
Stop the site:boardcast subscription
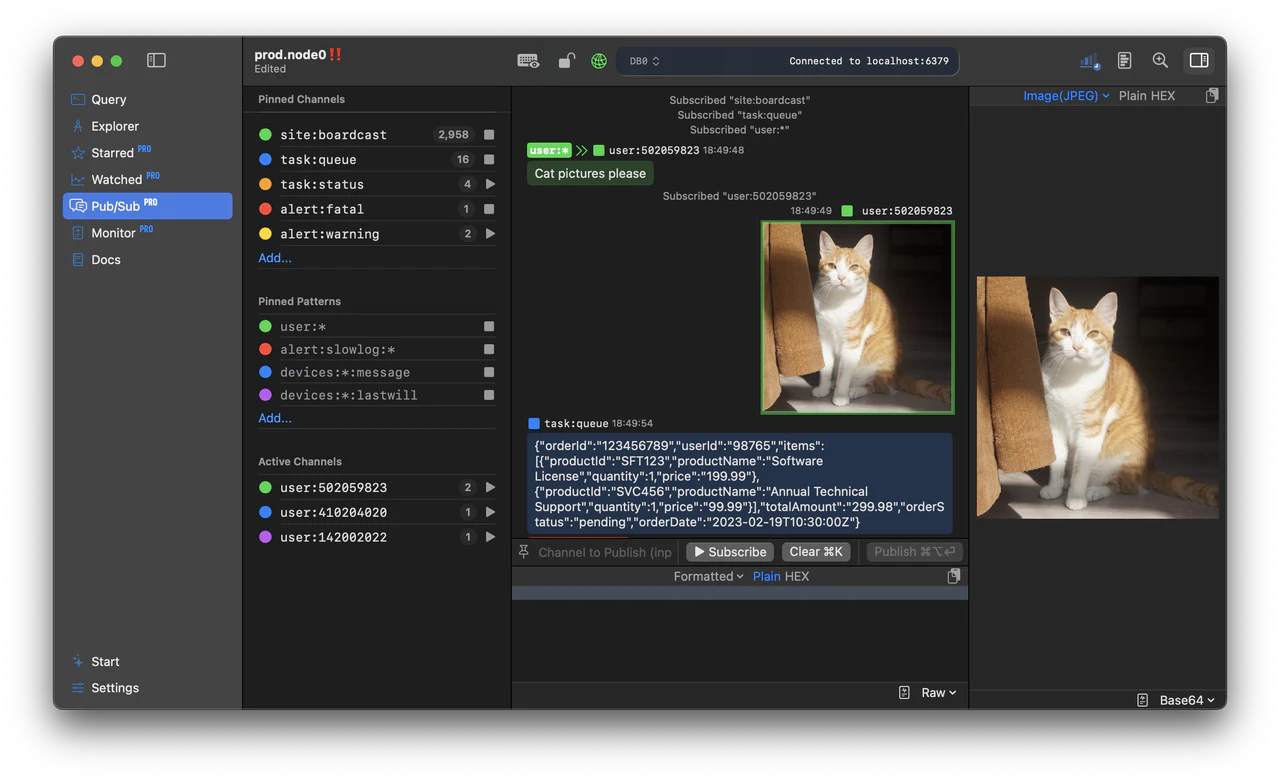487,134
